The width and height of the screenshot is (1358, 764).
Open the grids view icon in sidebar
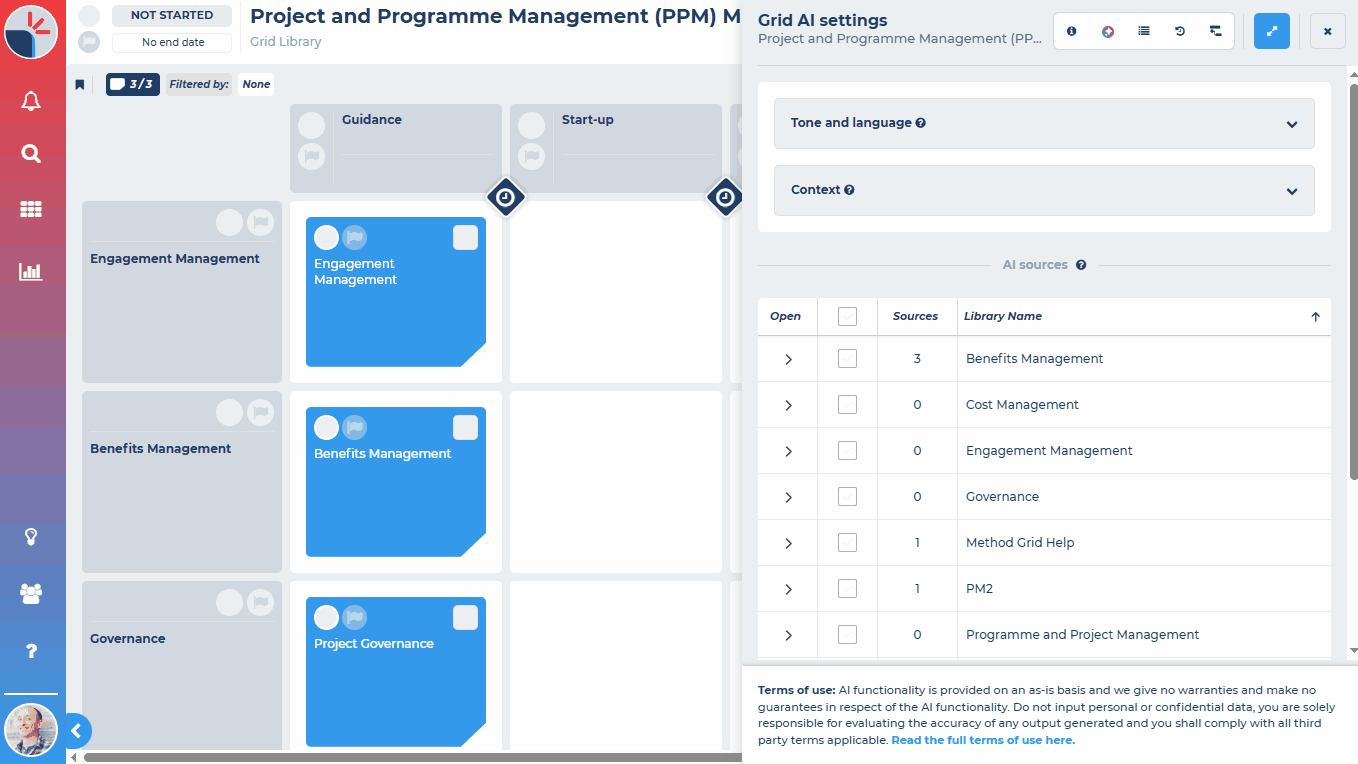point(31,209)
